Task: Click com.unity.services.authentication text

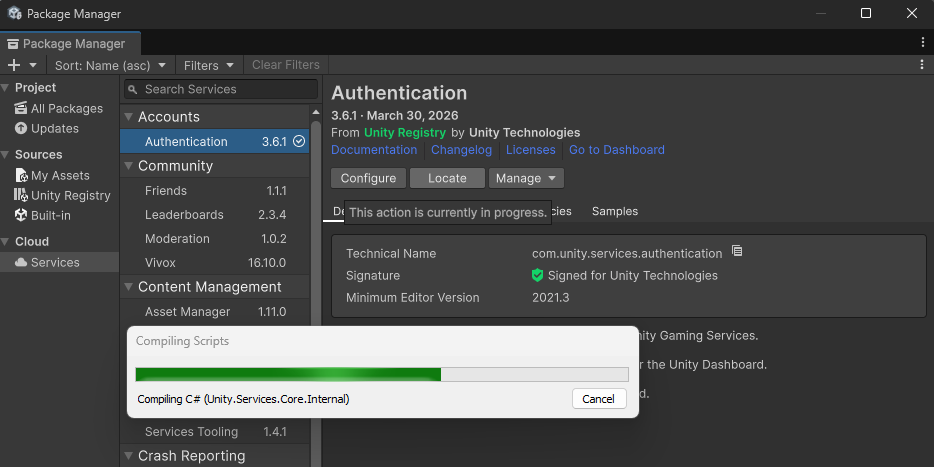Action: click(627, 254)
